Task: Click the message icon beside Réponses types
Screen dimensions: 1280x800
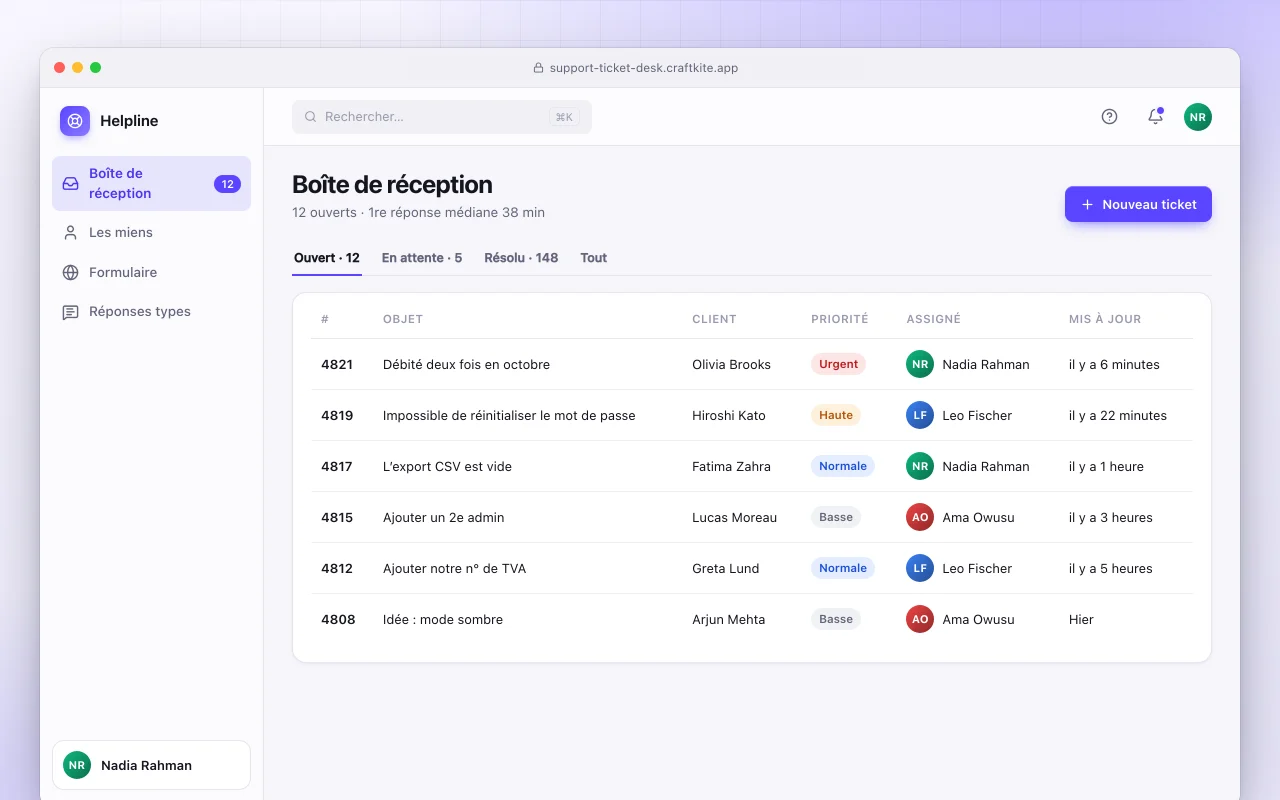Action: (71, 312)
